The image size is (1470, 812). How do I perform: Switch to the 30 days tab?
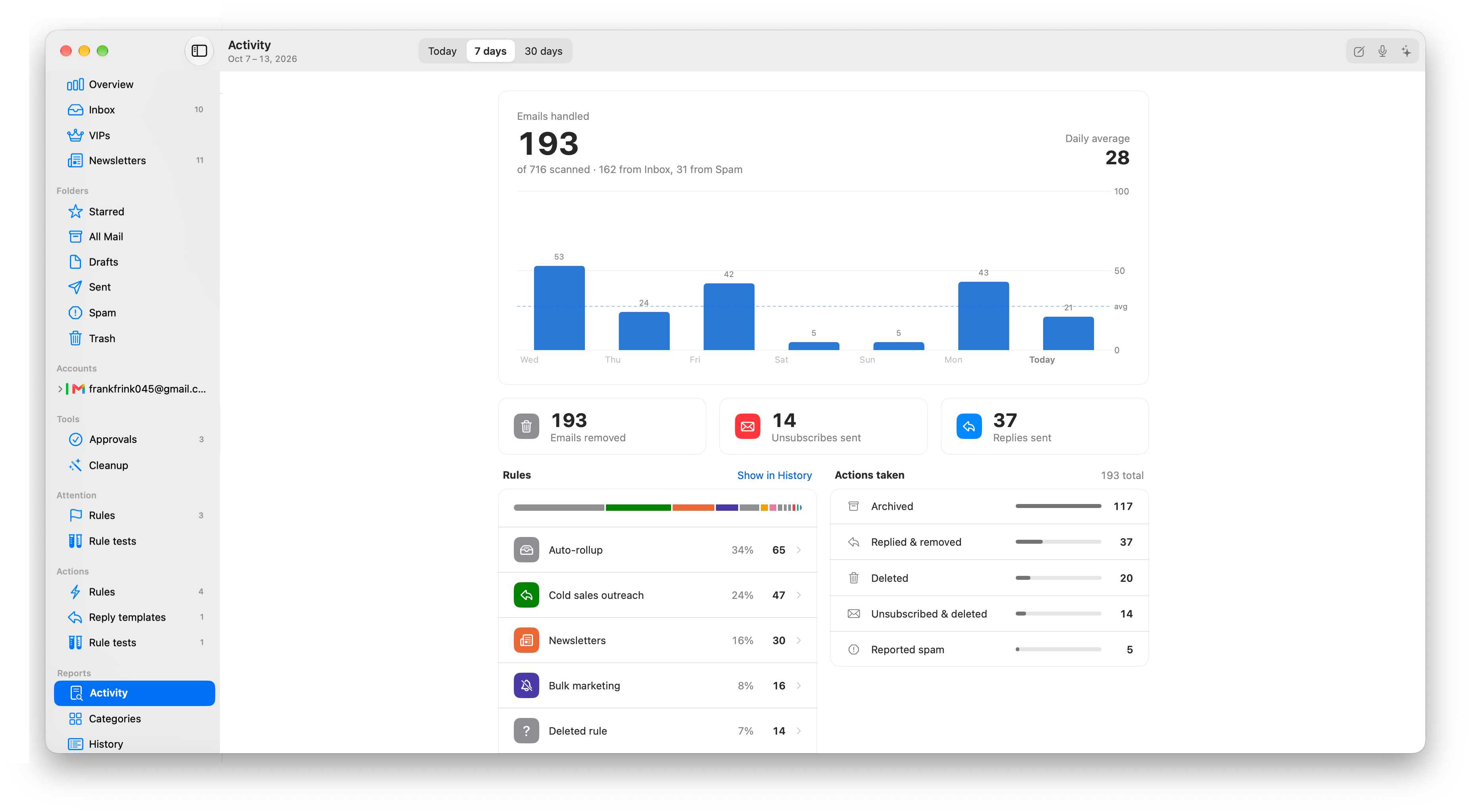543,51
